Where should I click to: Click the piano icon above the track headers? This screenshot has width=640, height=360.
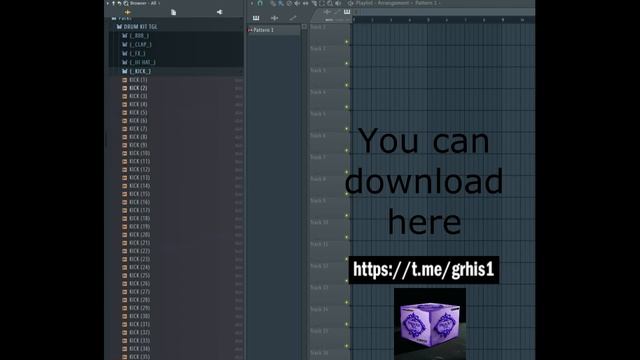click(x=347, y=12)
